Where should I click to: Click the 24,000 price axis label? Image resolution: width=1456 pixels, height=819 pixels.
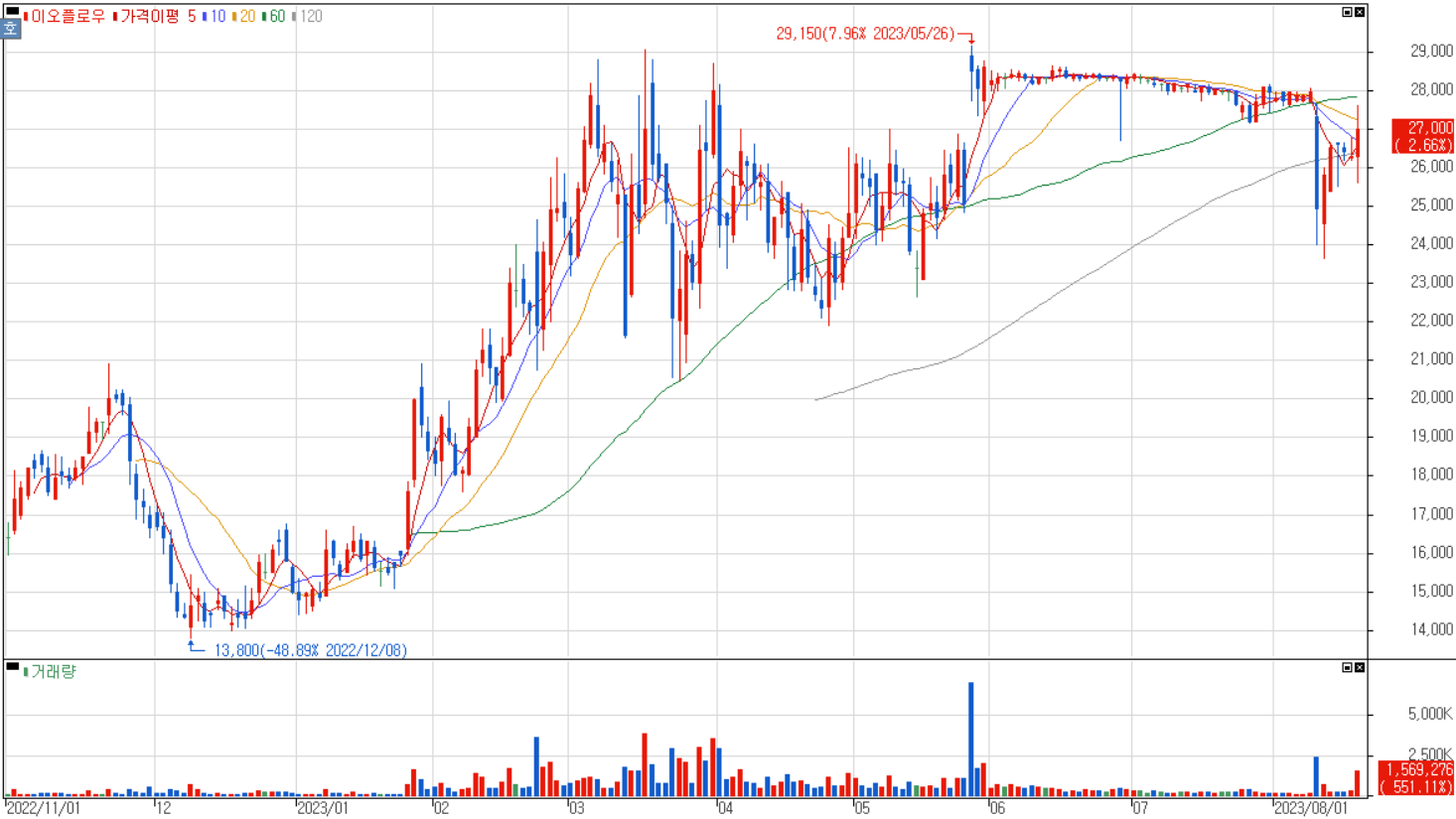(1431, 243)
